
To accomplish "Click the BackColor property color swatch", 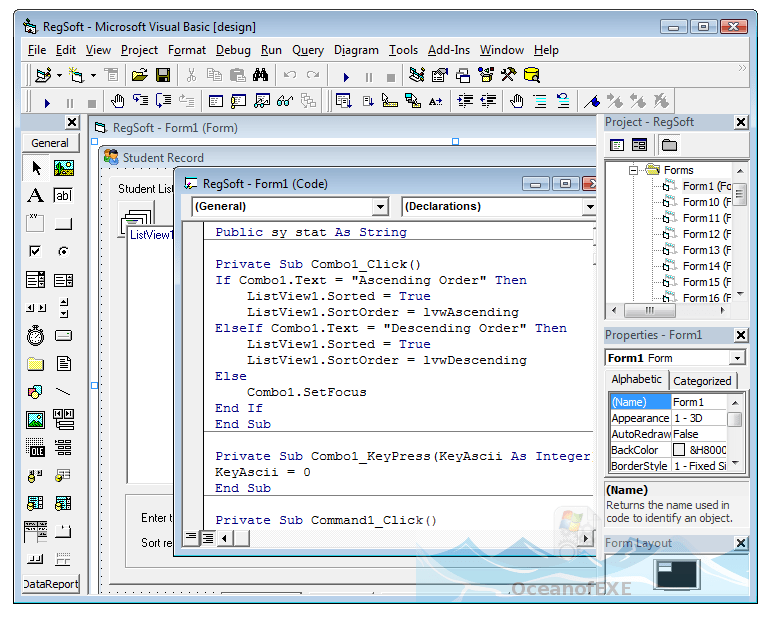I will click(x=679, y=450).
